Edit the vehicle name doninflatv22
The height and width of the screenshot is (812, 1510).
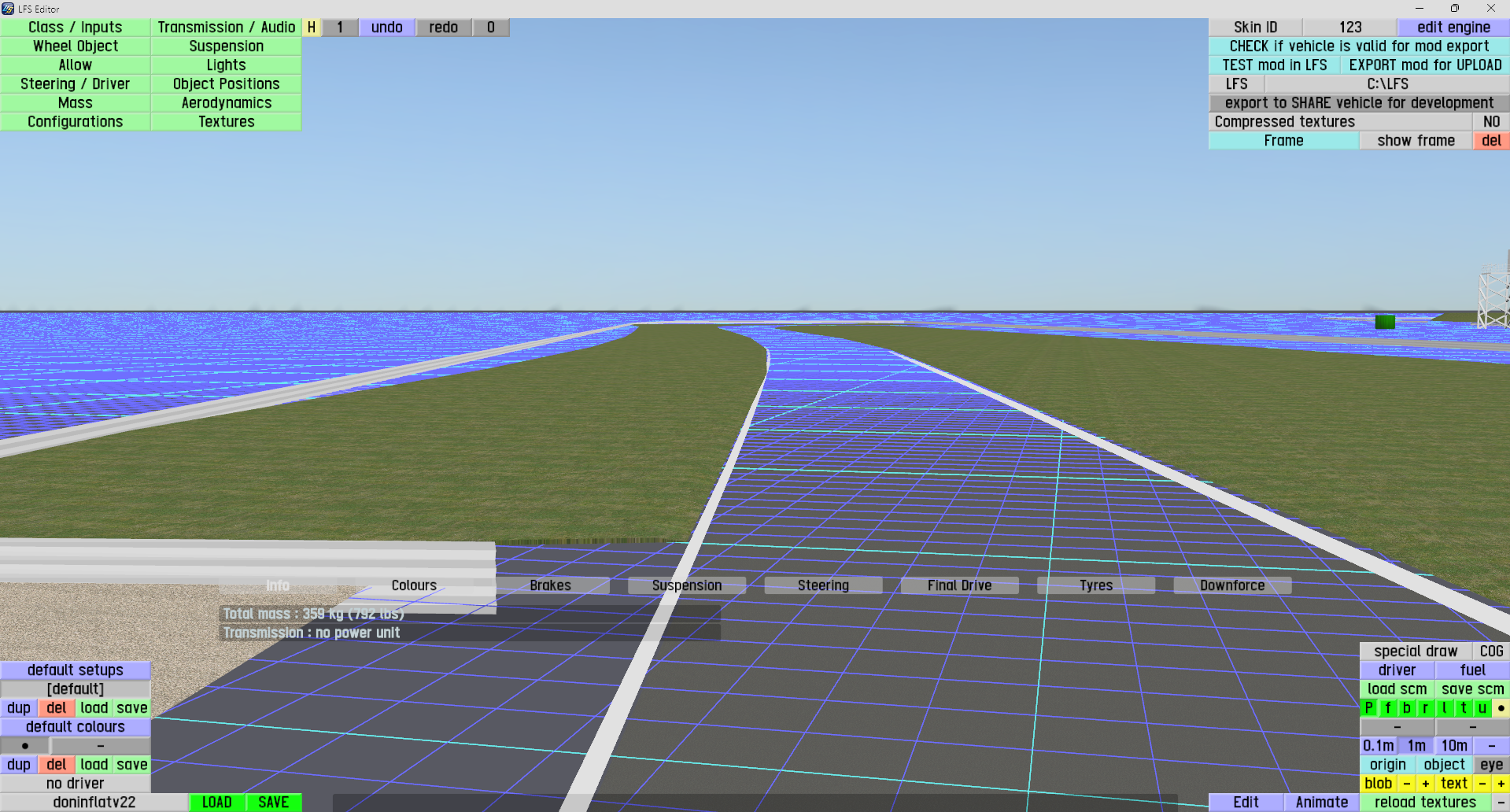click(x=94, y=803)
